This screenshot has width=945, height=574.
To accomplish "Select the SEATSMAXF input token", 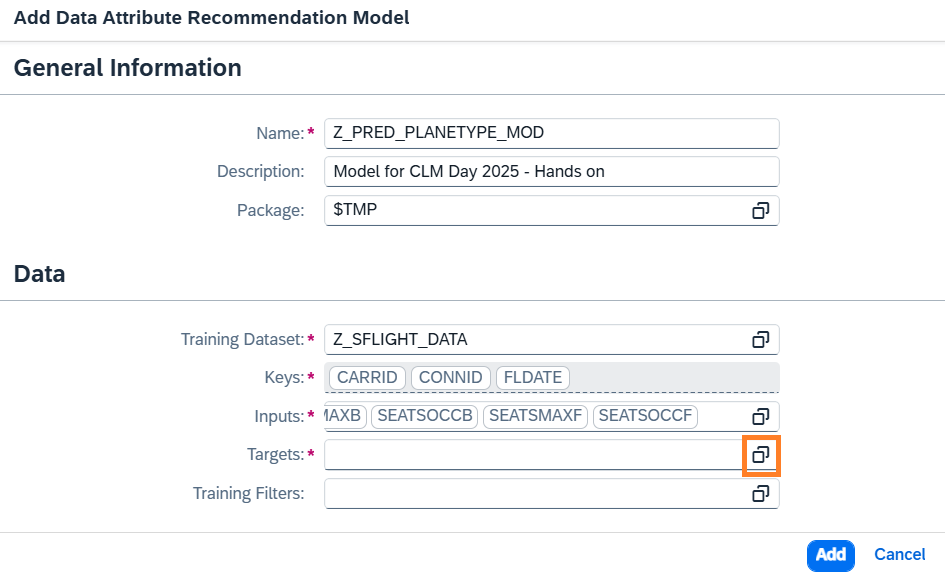I will 535,416.
